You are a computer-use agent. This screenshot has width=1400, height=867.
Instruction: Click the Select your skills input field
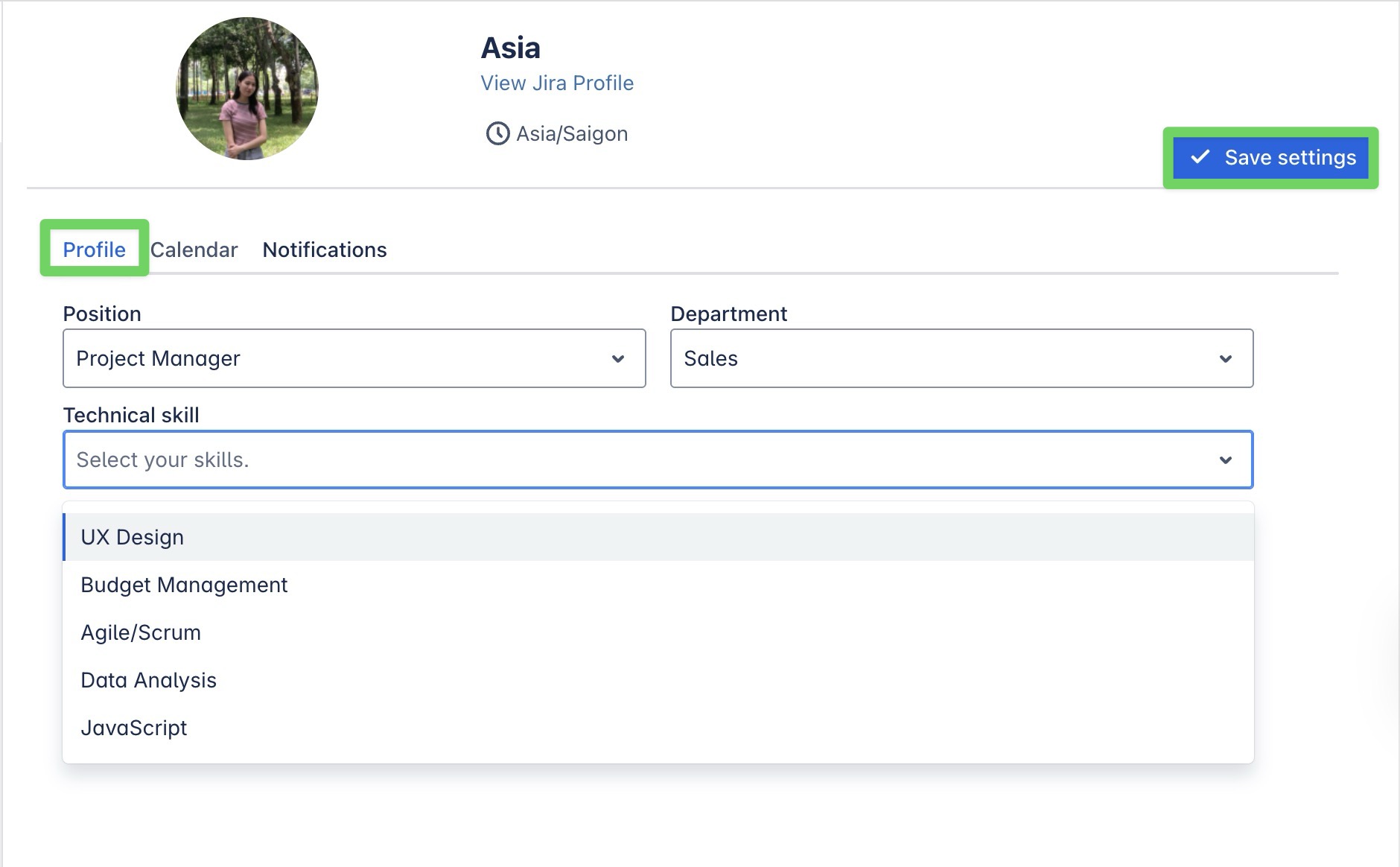tap(633, 460)
